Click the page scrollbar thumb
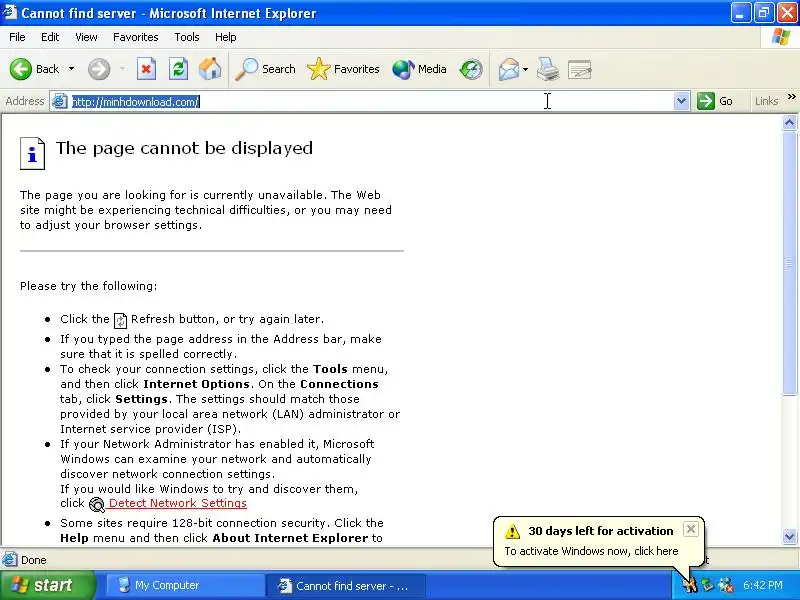800x600 pixels. click(x=789, y=263)
